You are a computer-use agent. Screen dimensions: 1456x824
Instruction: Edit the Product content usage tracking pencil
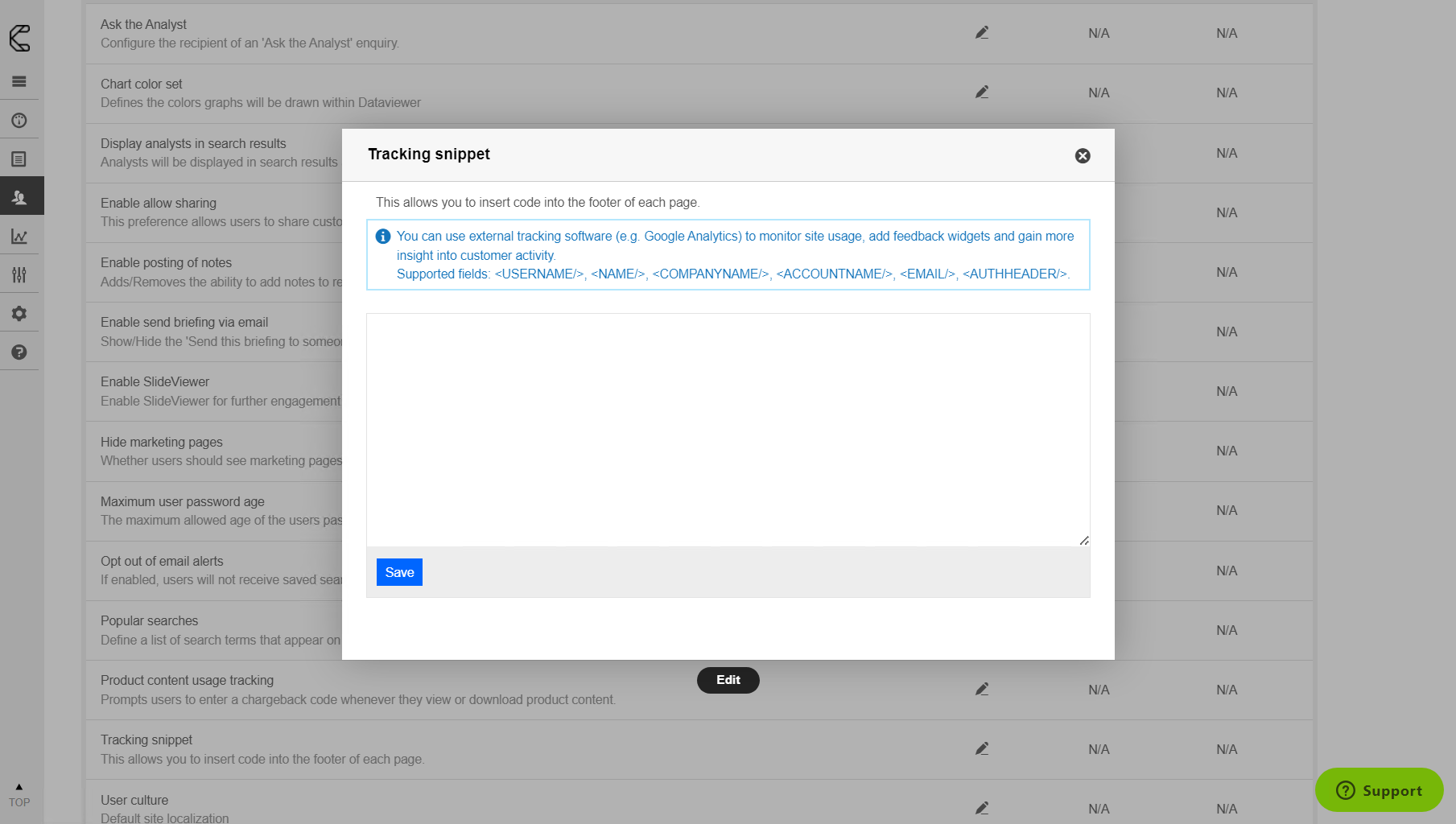[981, 689]
